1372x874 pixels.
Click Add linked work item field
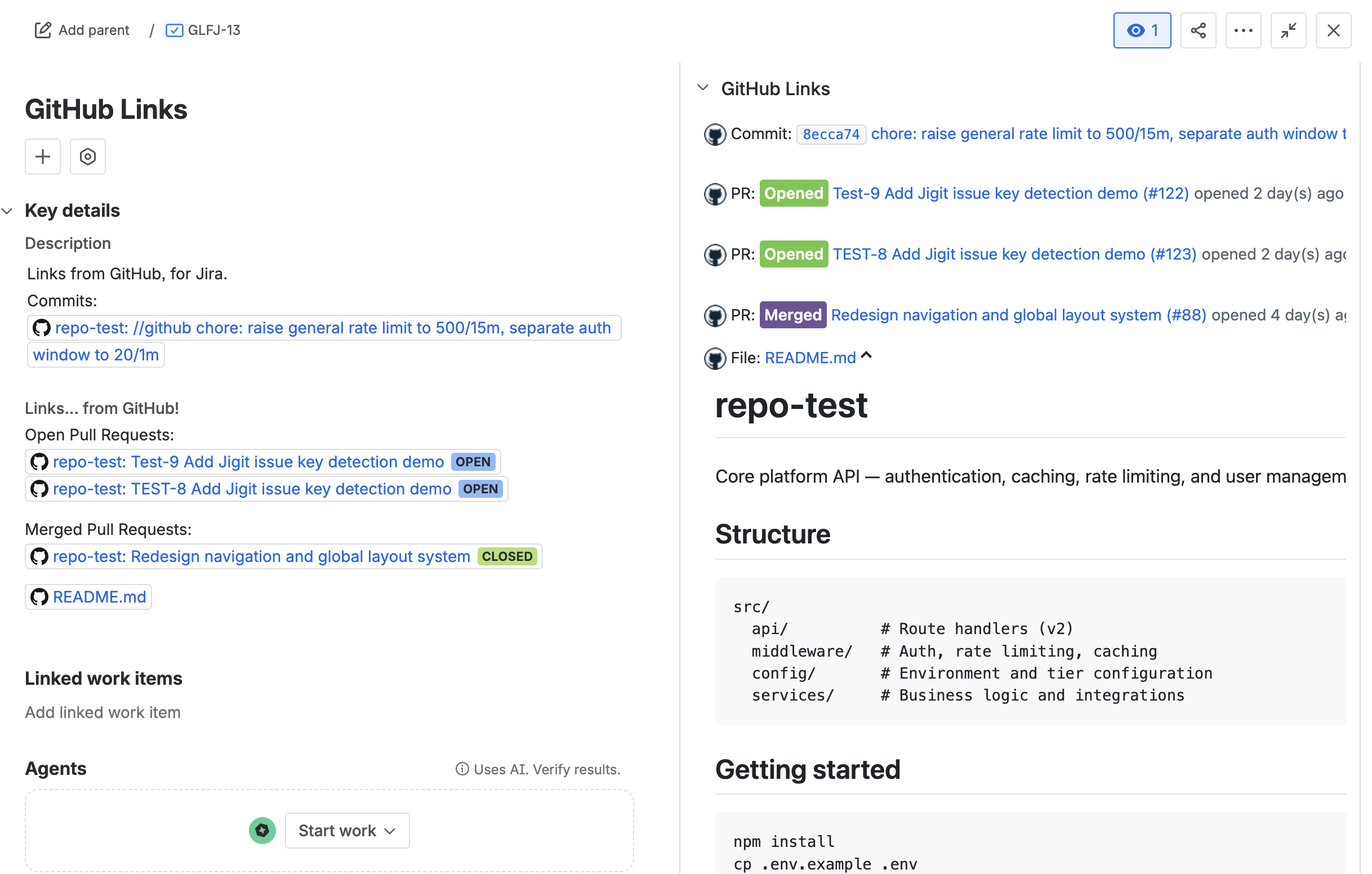point(103,712)
